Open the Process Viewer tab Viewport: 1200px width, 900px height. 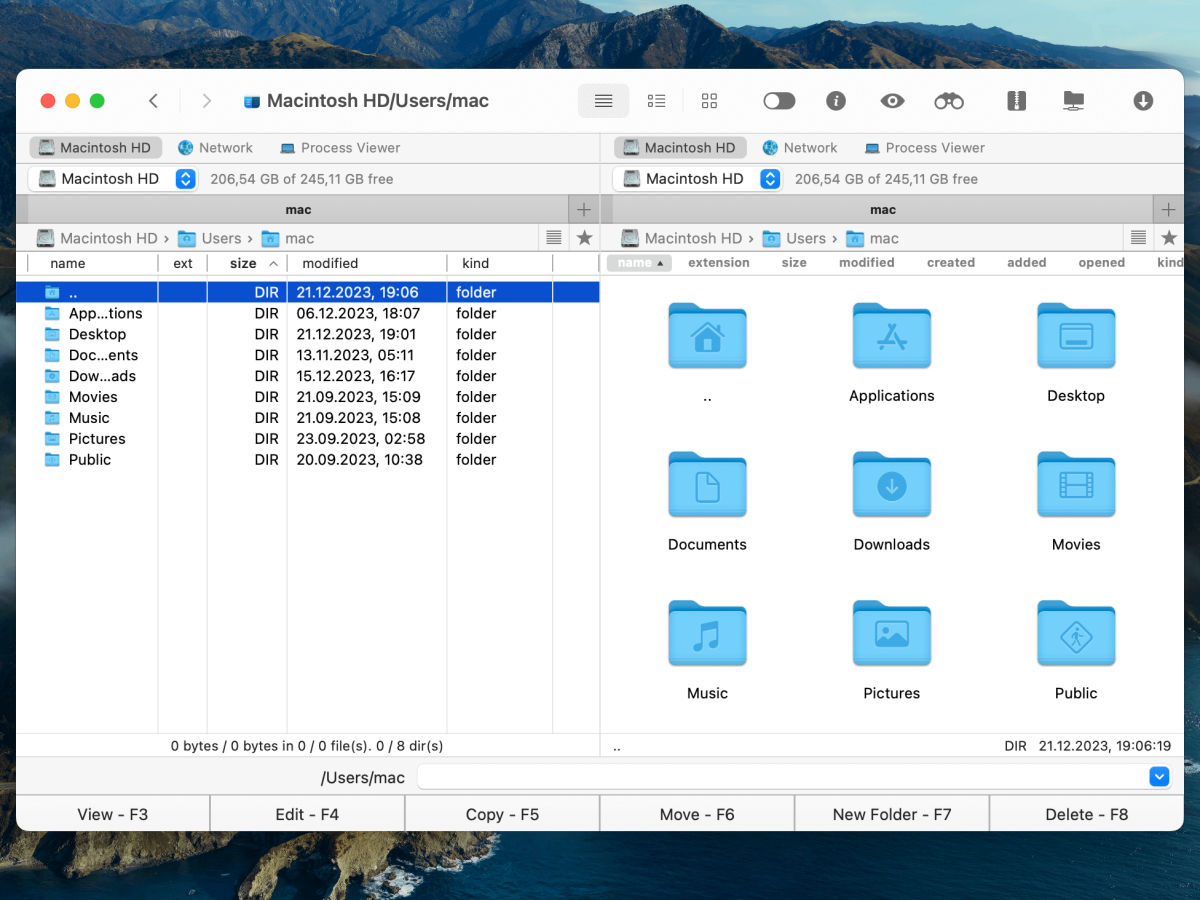pos(340,147)
